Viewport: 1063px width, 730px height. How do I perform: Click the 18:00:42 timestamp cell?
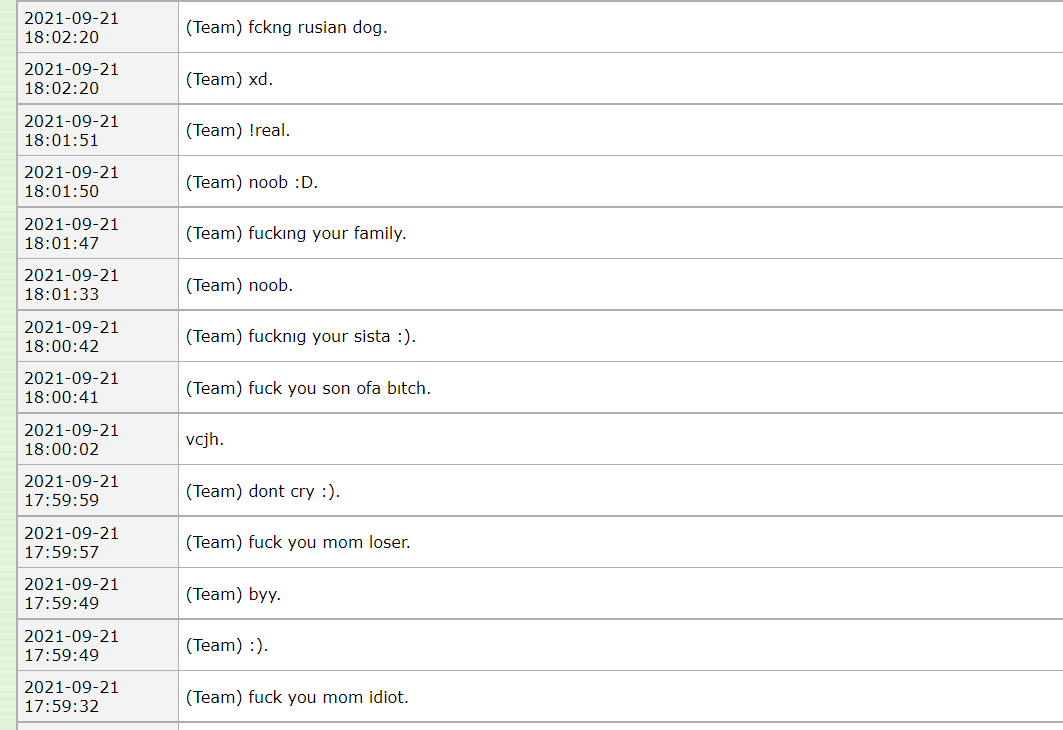pos(71,336)
